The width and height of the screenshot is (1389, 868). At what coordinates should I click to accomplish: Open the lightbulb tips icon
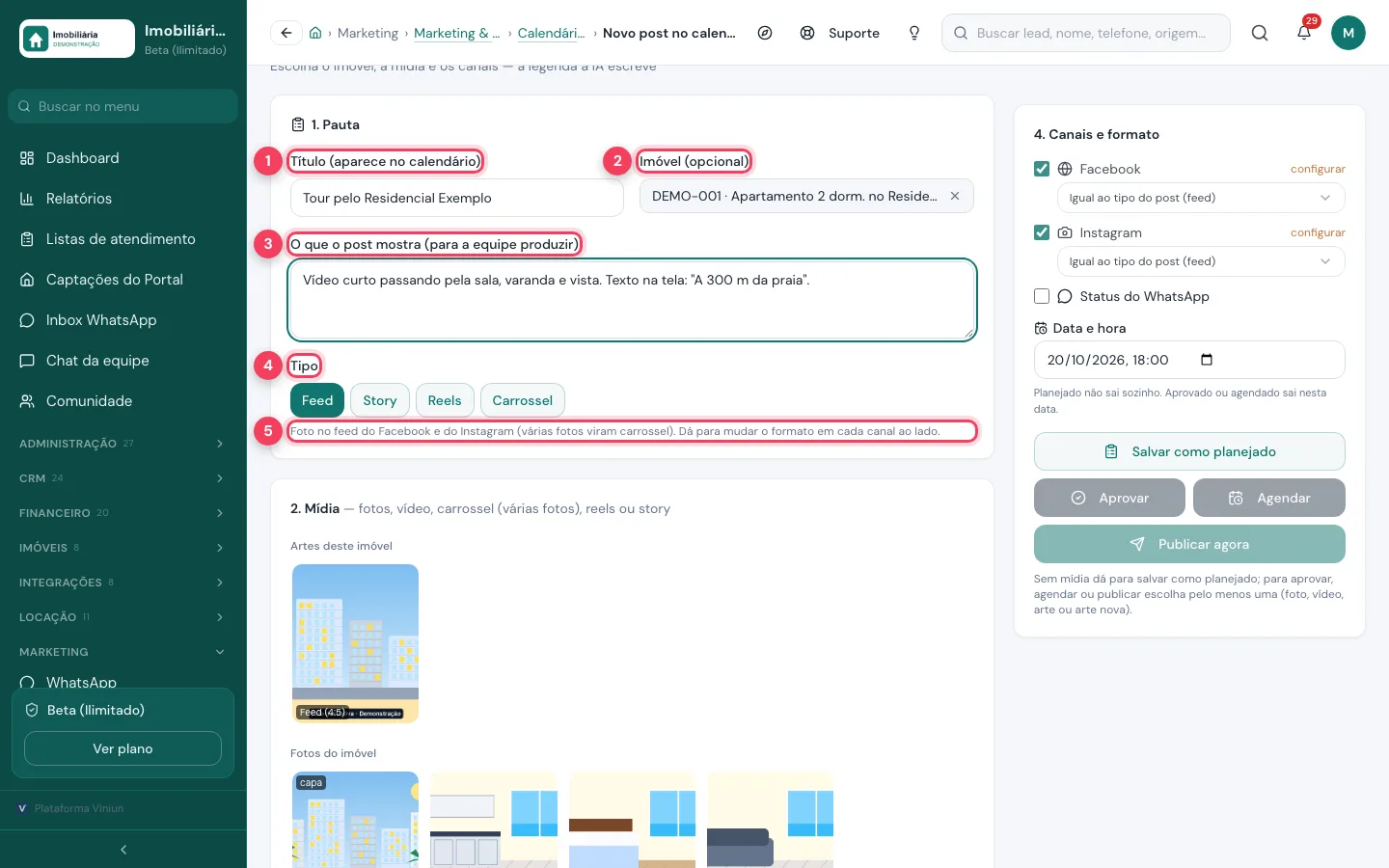pos(914,33)
